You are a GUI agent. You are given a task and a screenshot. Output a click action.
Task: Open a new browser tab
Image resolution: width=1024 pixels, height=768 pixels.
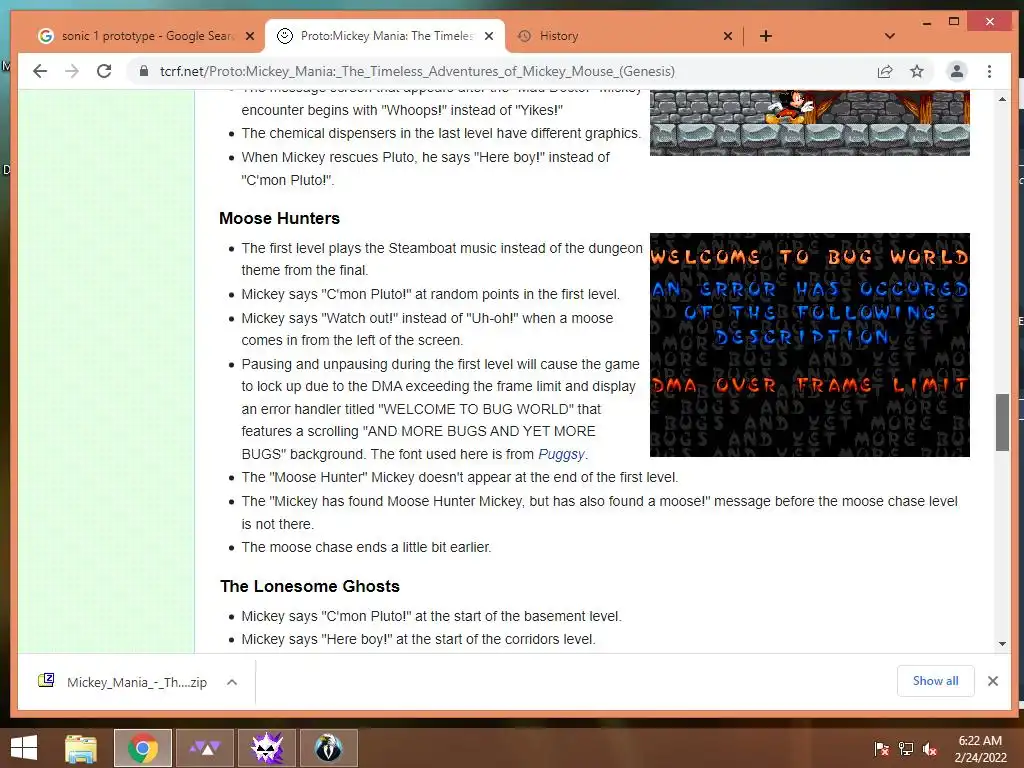(766, 36)
